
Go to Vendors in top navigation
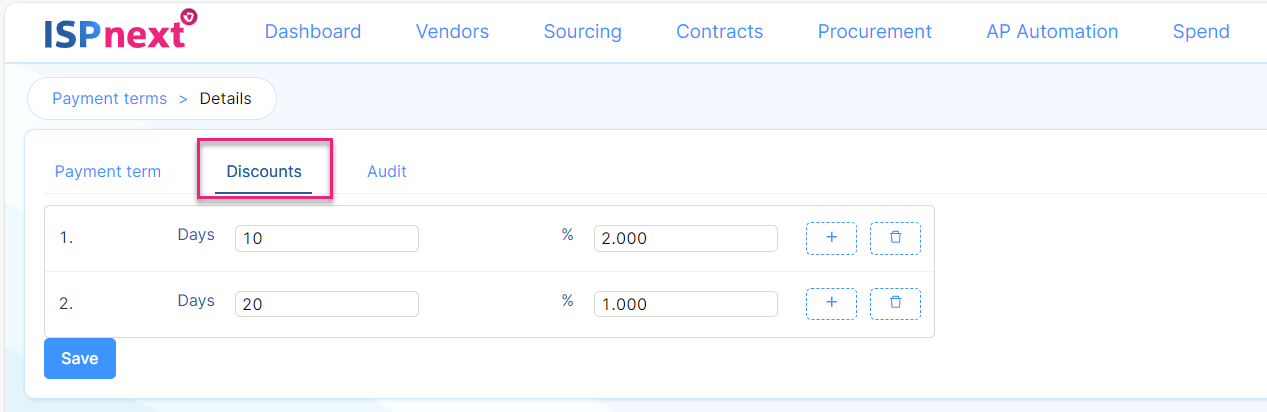(452, 31)
